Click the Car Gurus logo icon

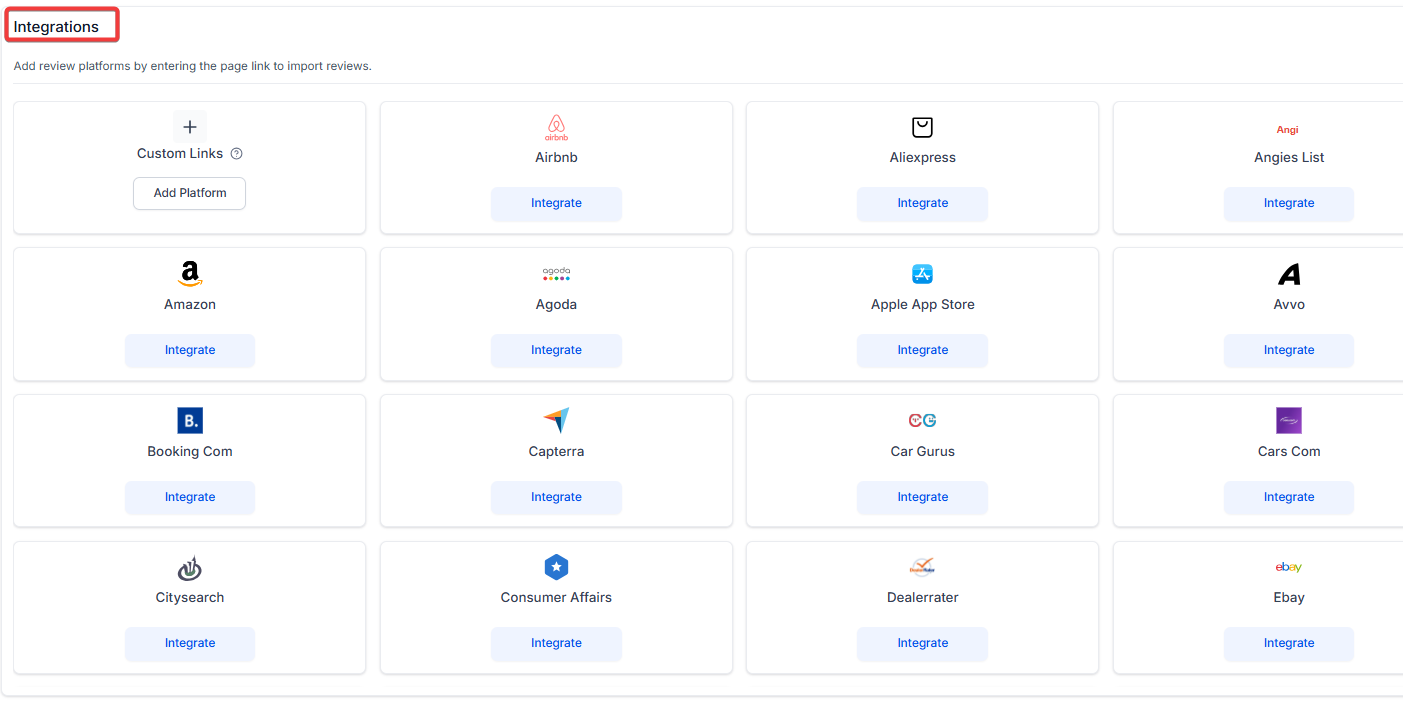tap(922, 420)
